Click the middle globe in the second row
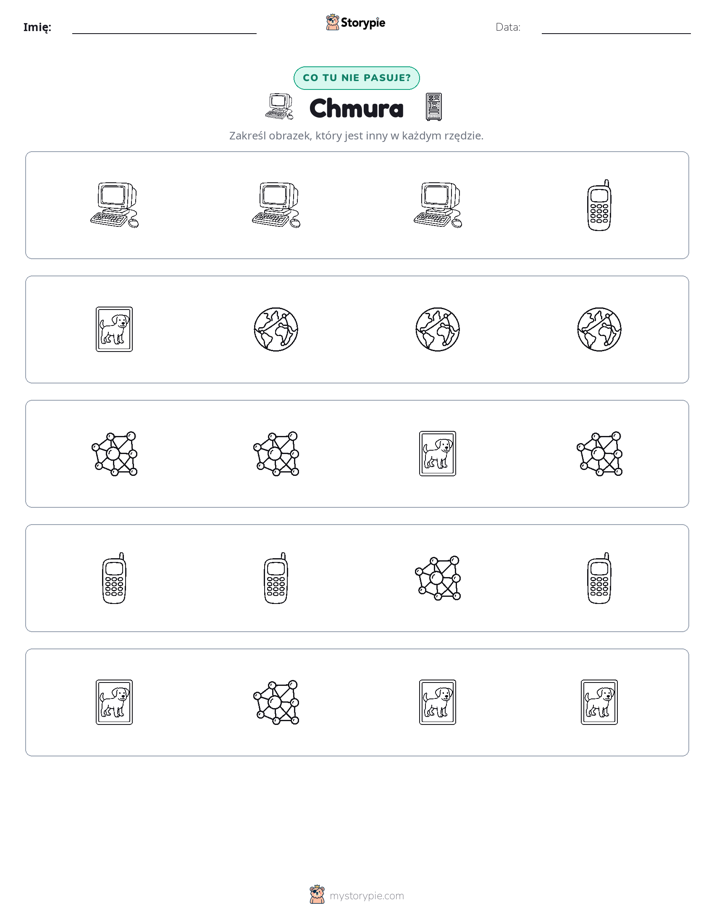 [x=438, y=329]
